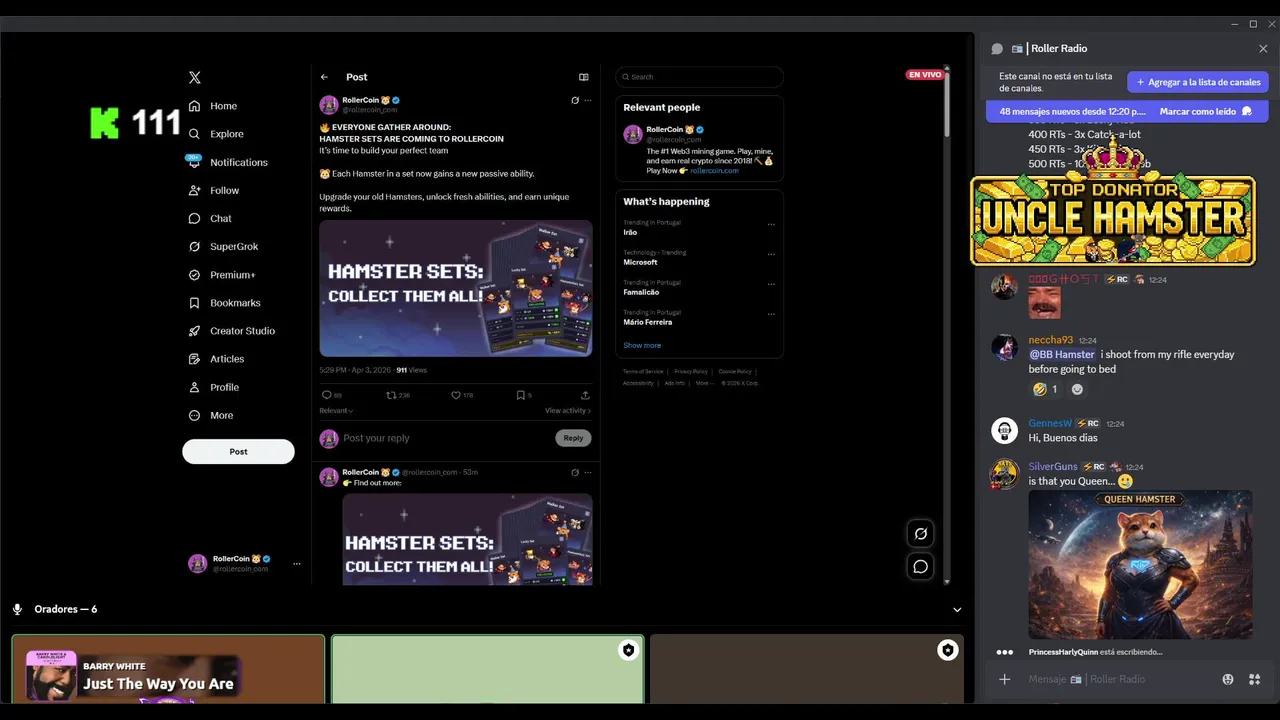Open three-dot menu beside Microsoft trend
1280x720 pixels.
(771, 254)
